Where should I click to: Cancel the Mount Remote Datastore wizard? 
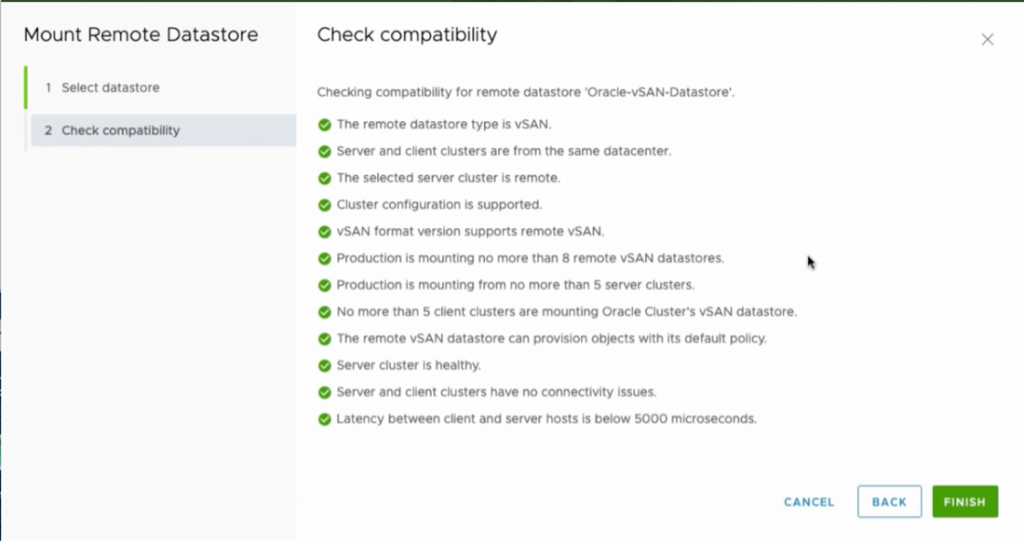pos(809,502)
